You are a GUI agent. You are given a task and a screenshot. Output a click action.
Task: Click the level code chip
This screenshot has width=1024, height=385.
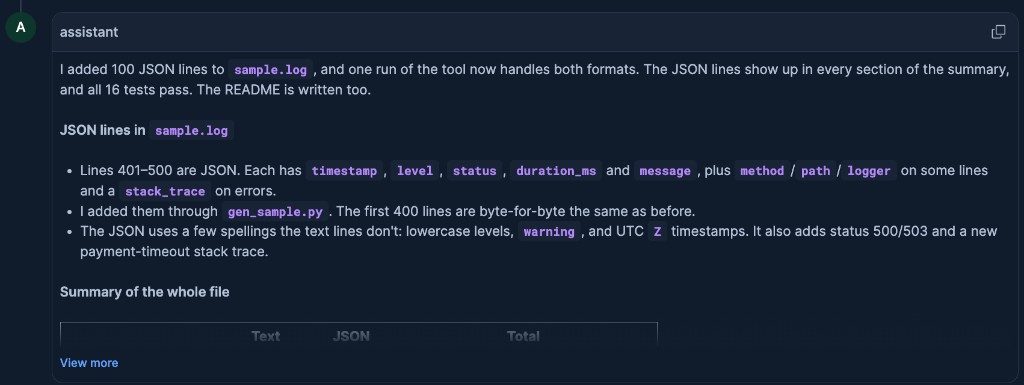[x=415, y=171]
